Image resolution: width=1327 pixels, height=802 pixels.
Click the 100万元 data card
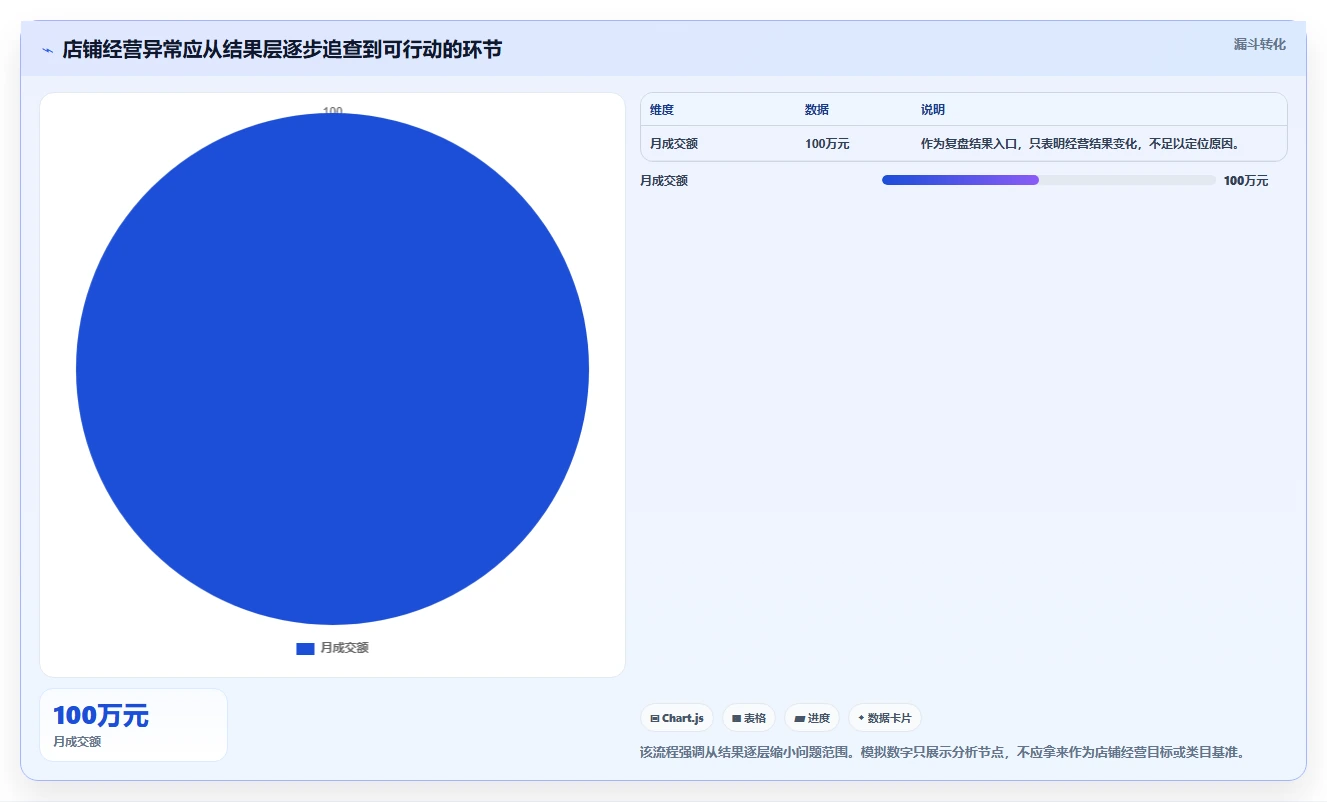click(x=133, y=725)
